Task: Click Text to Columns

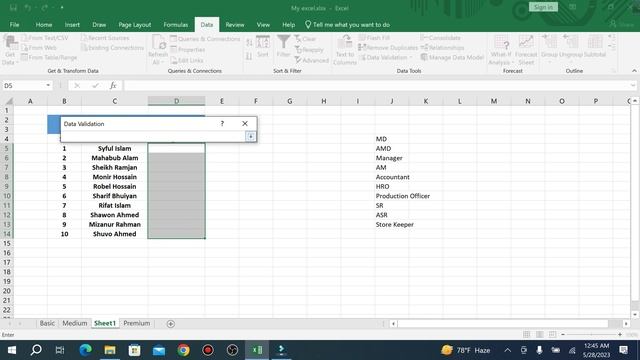Action: [344, 50]
